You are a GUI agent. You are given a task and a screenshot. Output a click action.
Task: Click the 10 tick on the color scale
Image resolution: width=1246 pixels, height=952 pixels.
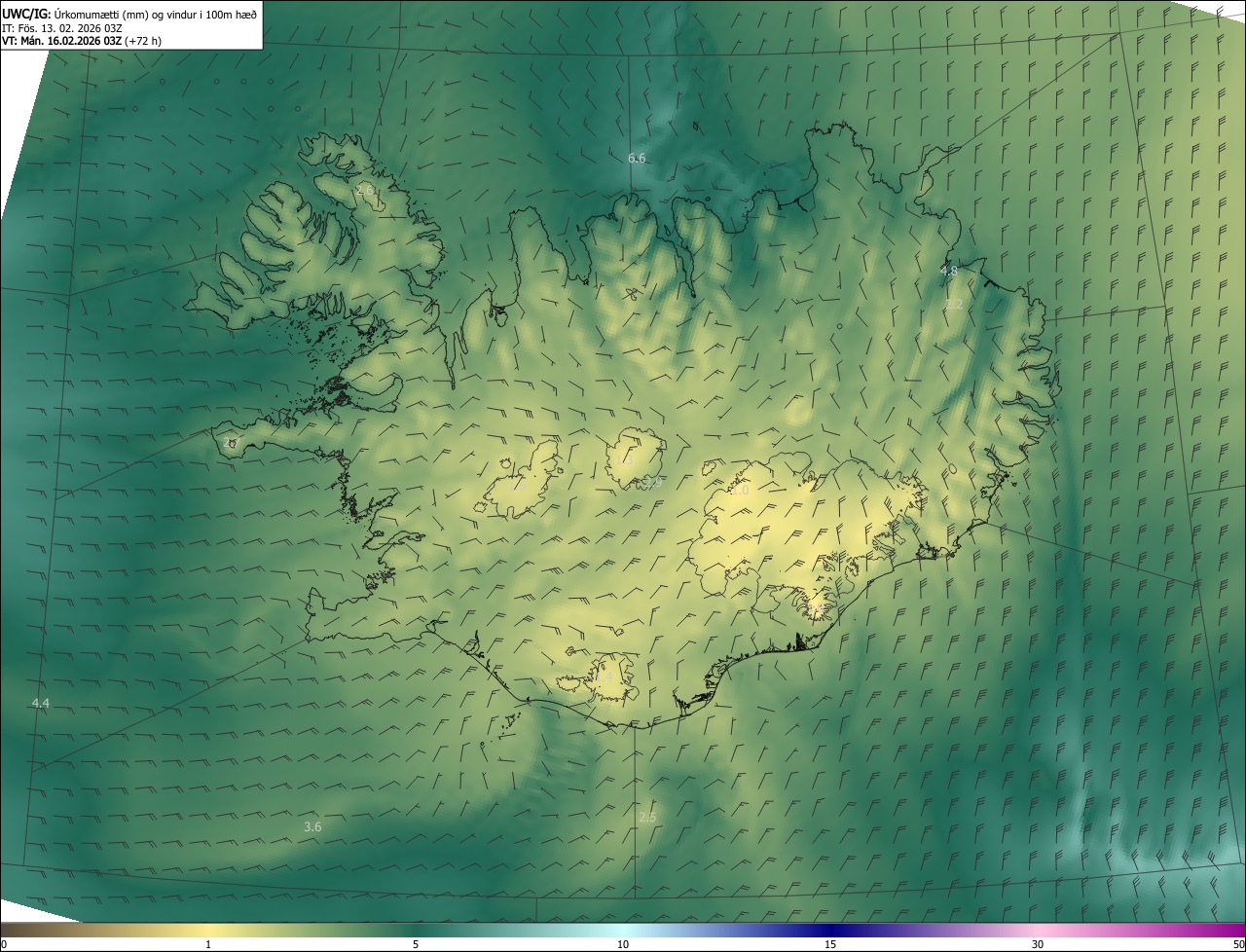[x=623, y=944]
